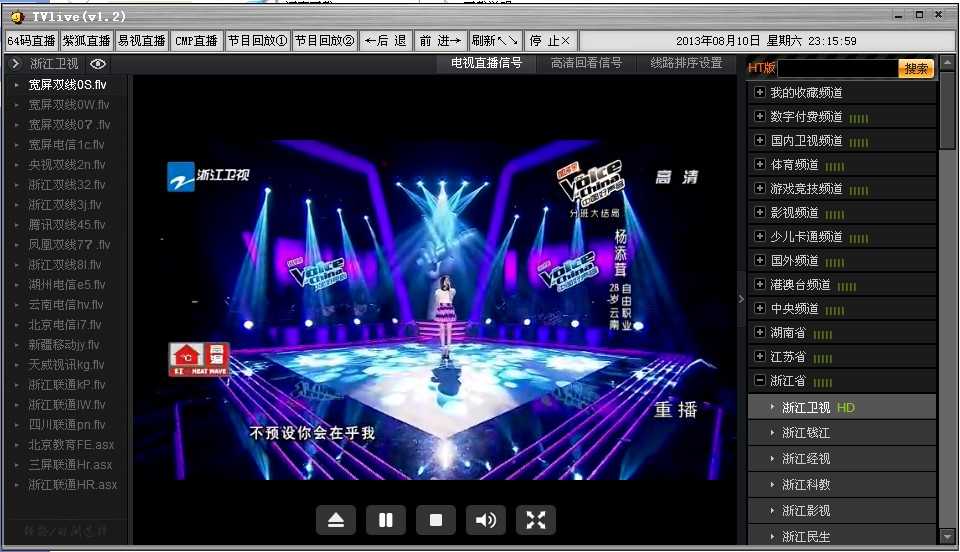960x552 pixels.
Task: Select source 天威视讯kg.flv
Action: click(x=66, y=365)
